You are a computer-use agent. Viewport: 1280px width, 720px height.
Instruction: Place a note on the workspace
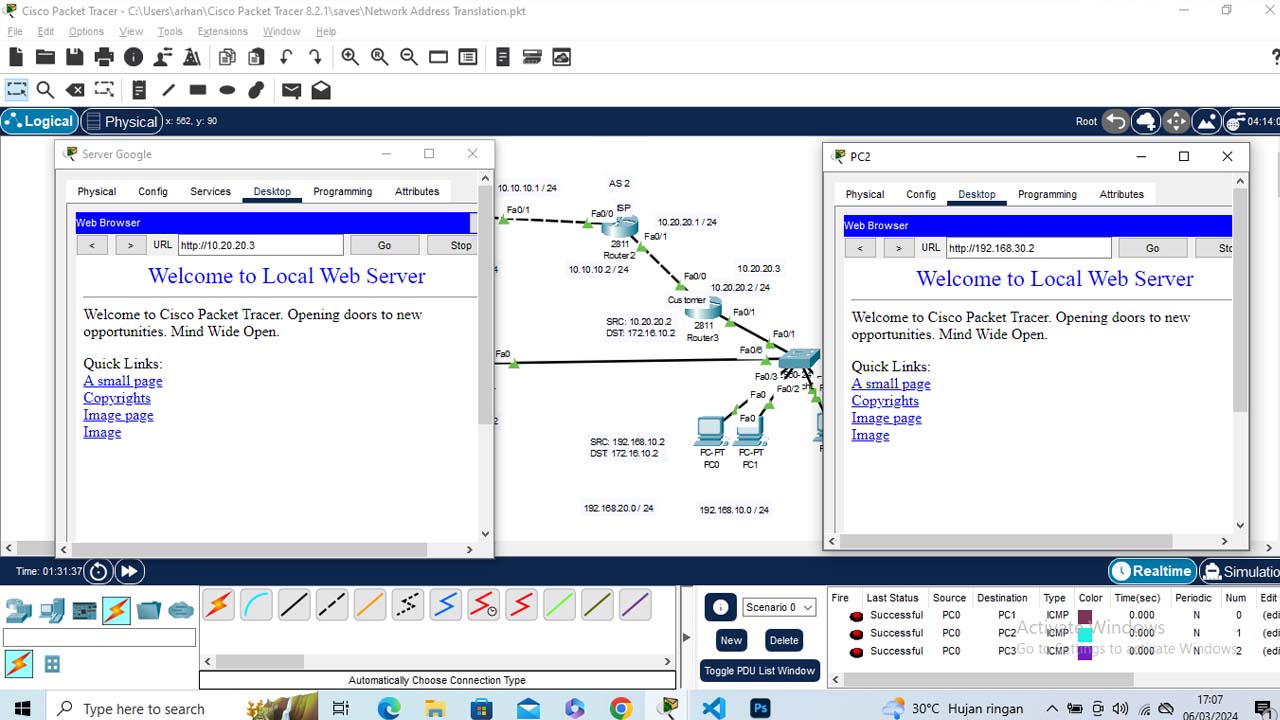[139, 90]
